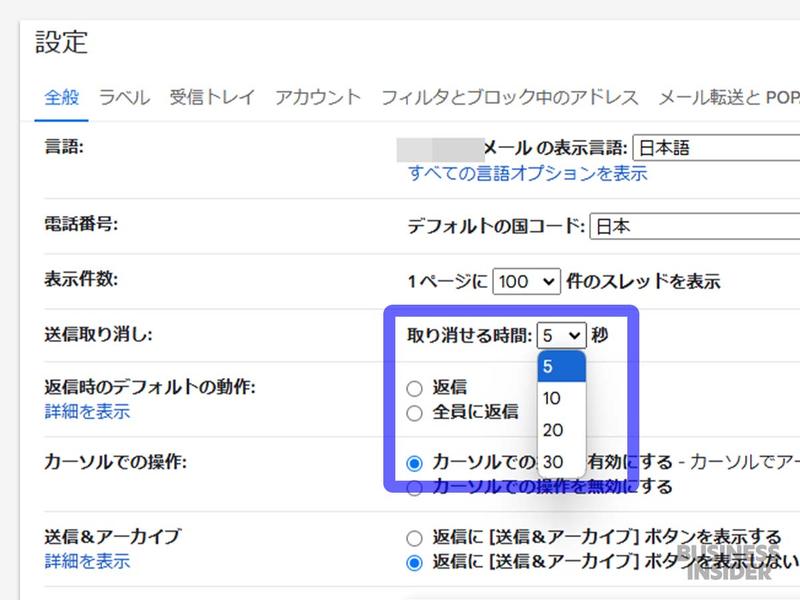Image resolution: width=800 pixels, height=600 pixels.
Task: Select 30 seconds in the dropdown list
Action: coord(561,462)
